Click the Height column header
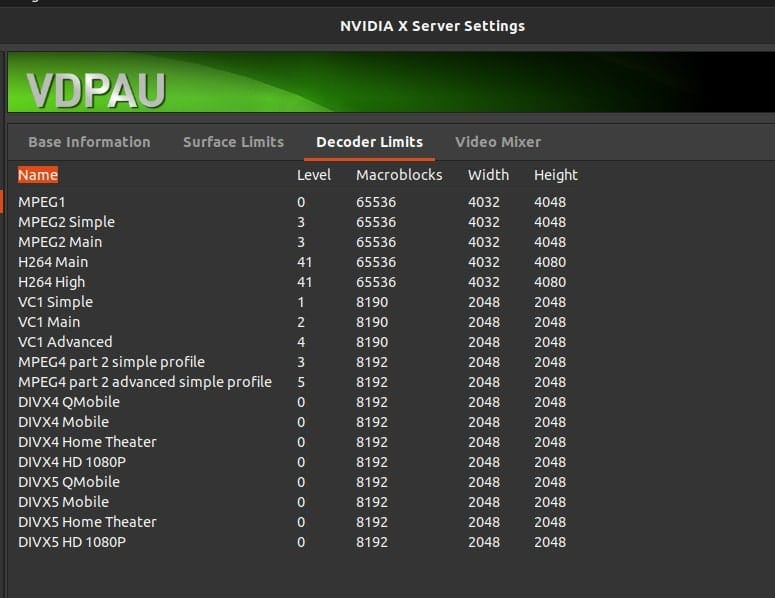Image resolution: width=775 pixels, height=598 pixels. pyautogui.click(x=556, y=175)
